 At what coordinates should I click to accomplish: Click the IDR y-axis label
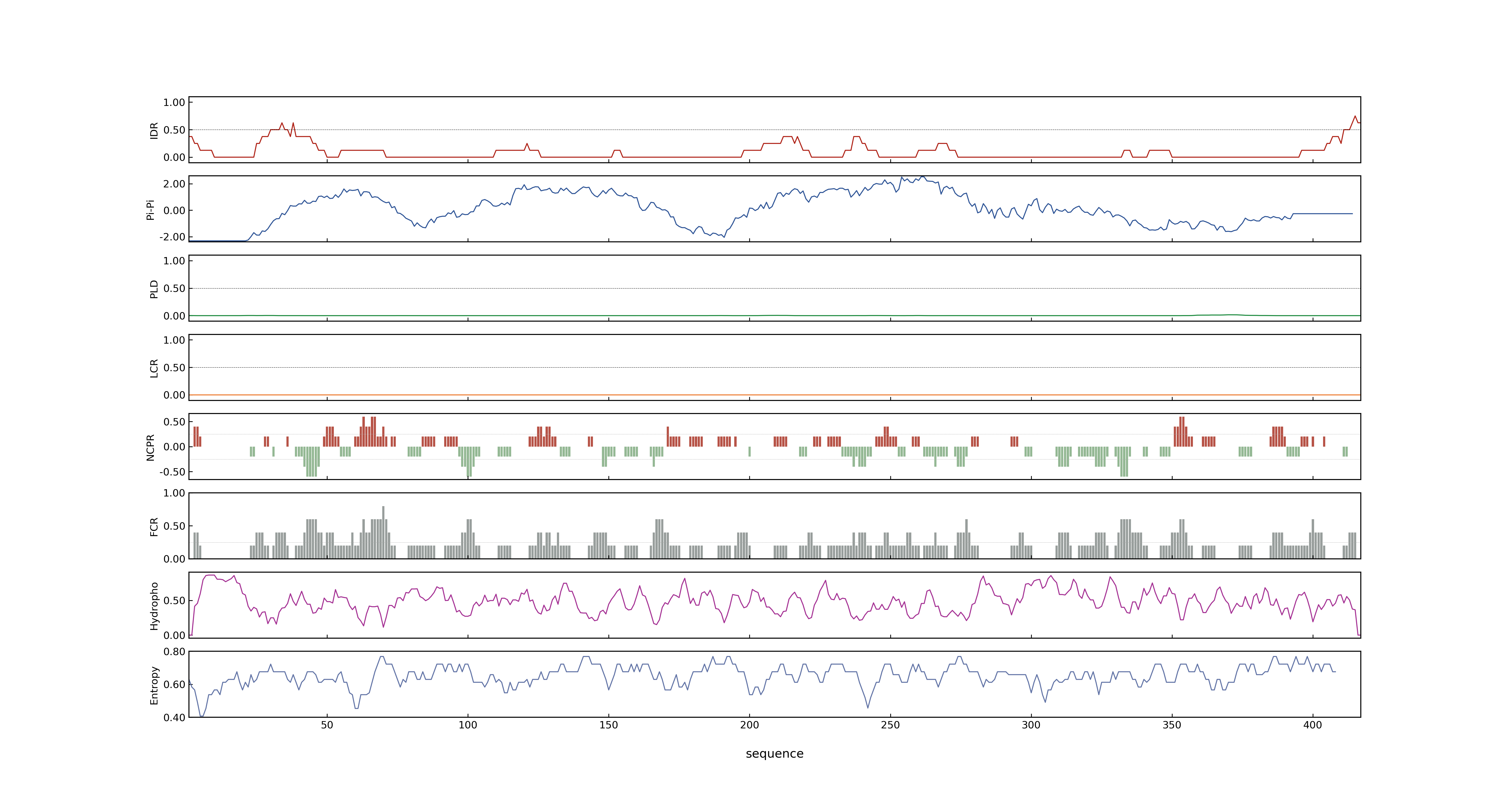click(x=154, y=130)
